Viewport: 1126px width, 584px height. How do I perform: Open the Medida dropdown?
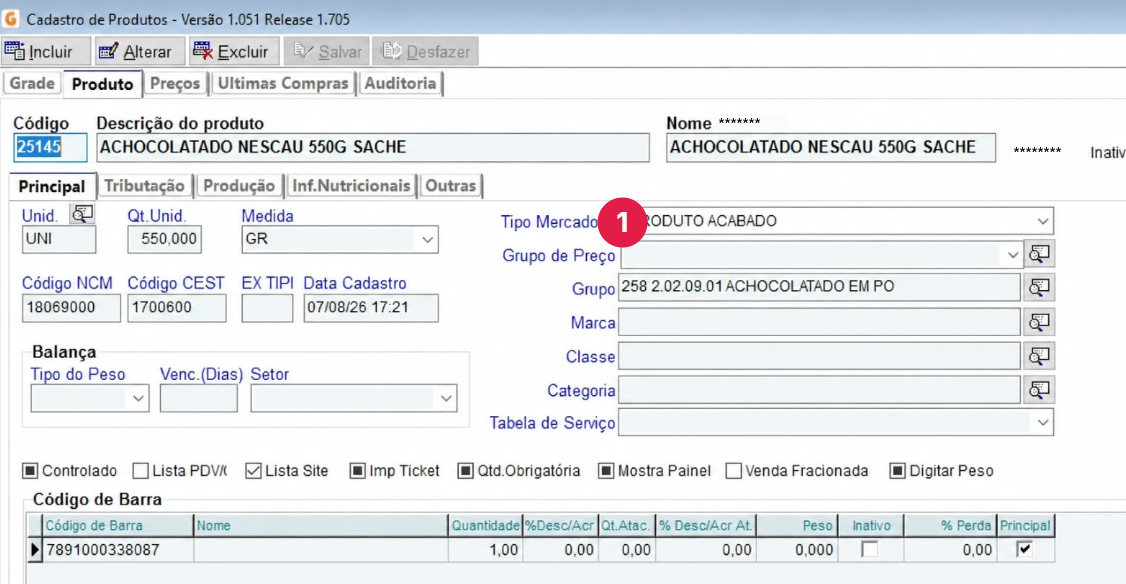(x=427, y=240)
